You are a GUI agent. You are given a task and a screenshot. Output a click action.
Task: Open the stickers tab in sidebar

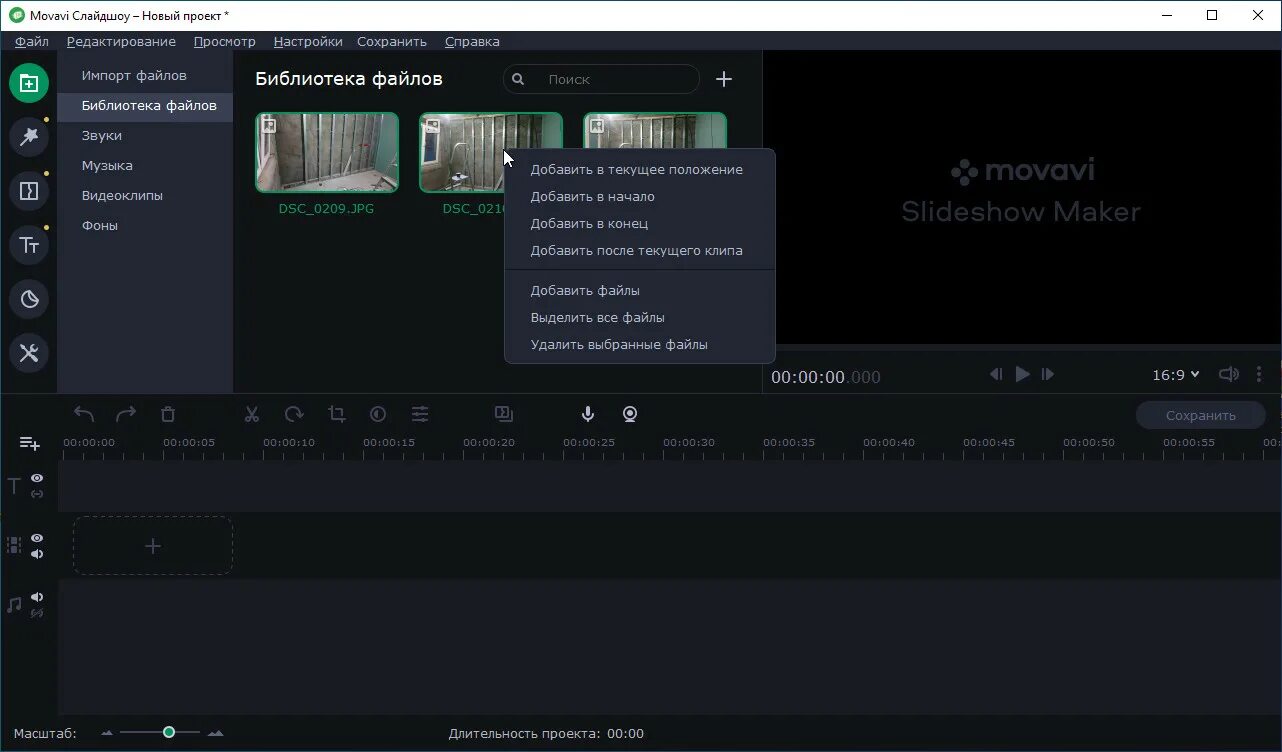tap(29, 299)
